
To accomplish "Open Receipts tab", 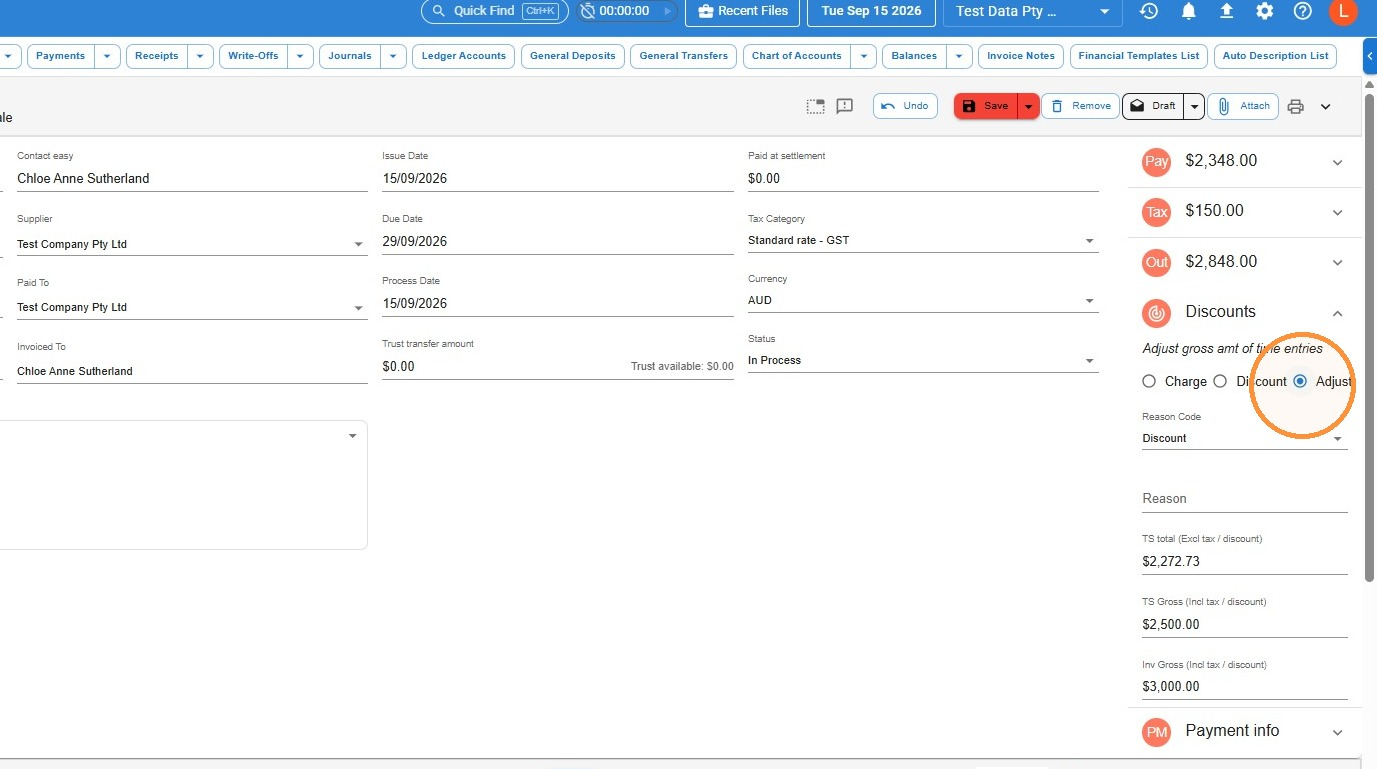I will (x=157, y=56).
